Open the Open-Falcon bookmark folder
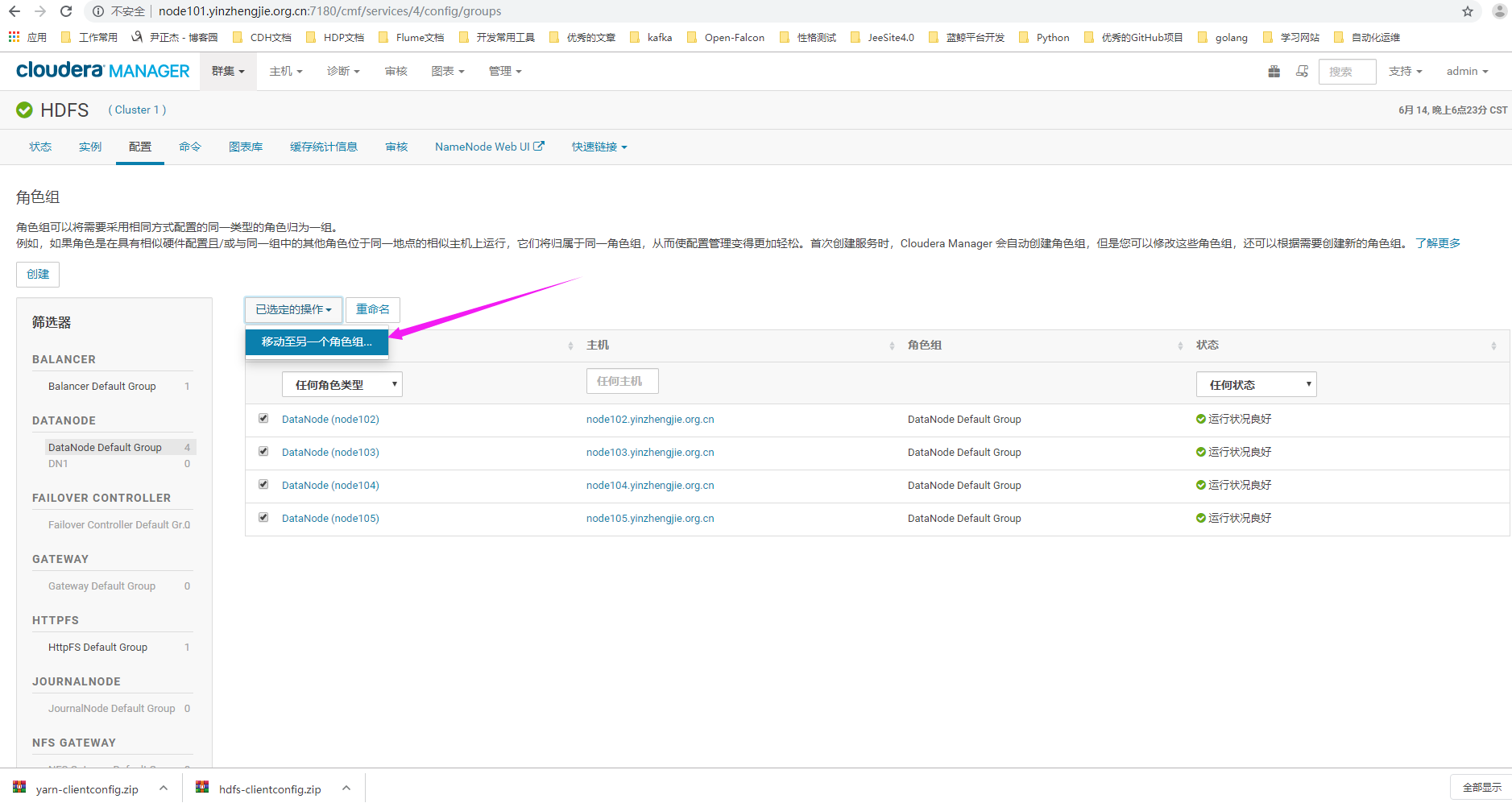 pyautogui.click(x=726, y=37)
